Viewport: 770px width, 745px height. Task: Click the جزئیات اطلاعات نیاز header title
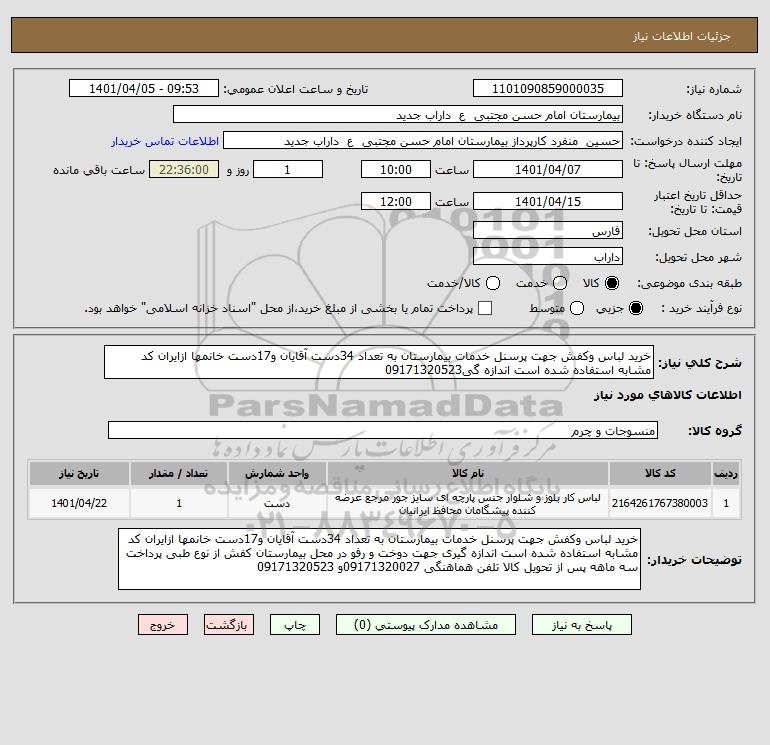[681, 36]
